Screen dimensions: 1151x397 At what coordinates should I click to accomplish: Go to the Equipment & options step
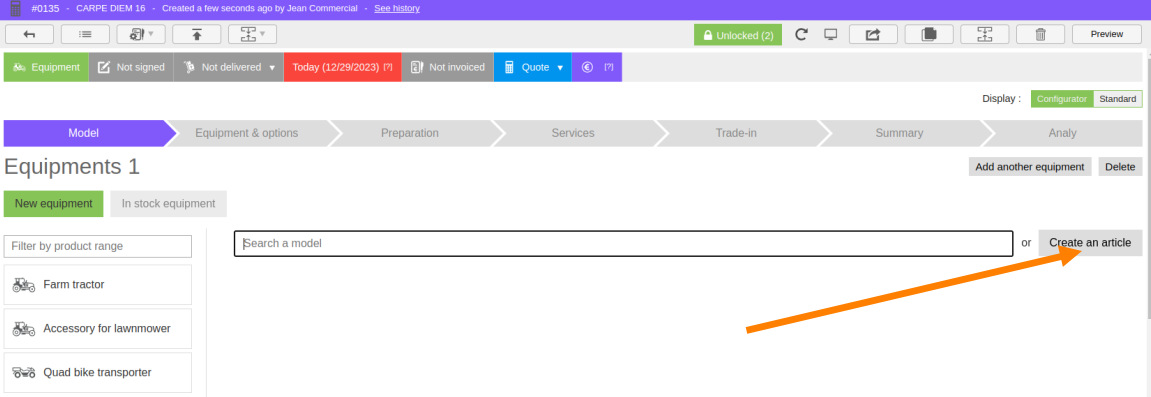(247, 134)
